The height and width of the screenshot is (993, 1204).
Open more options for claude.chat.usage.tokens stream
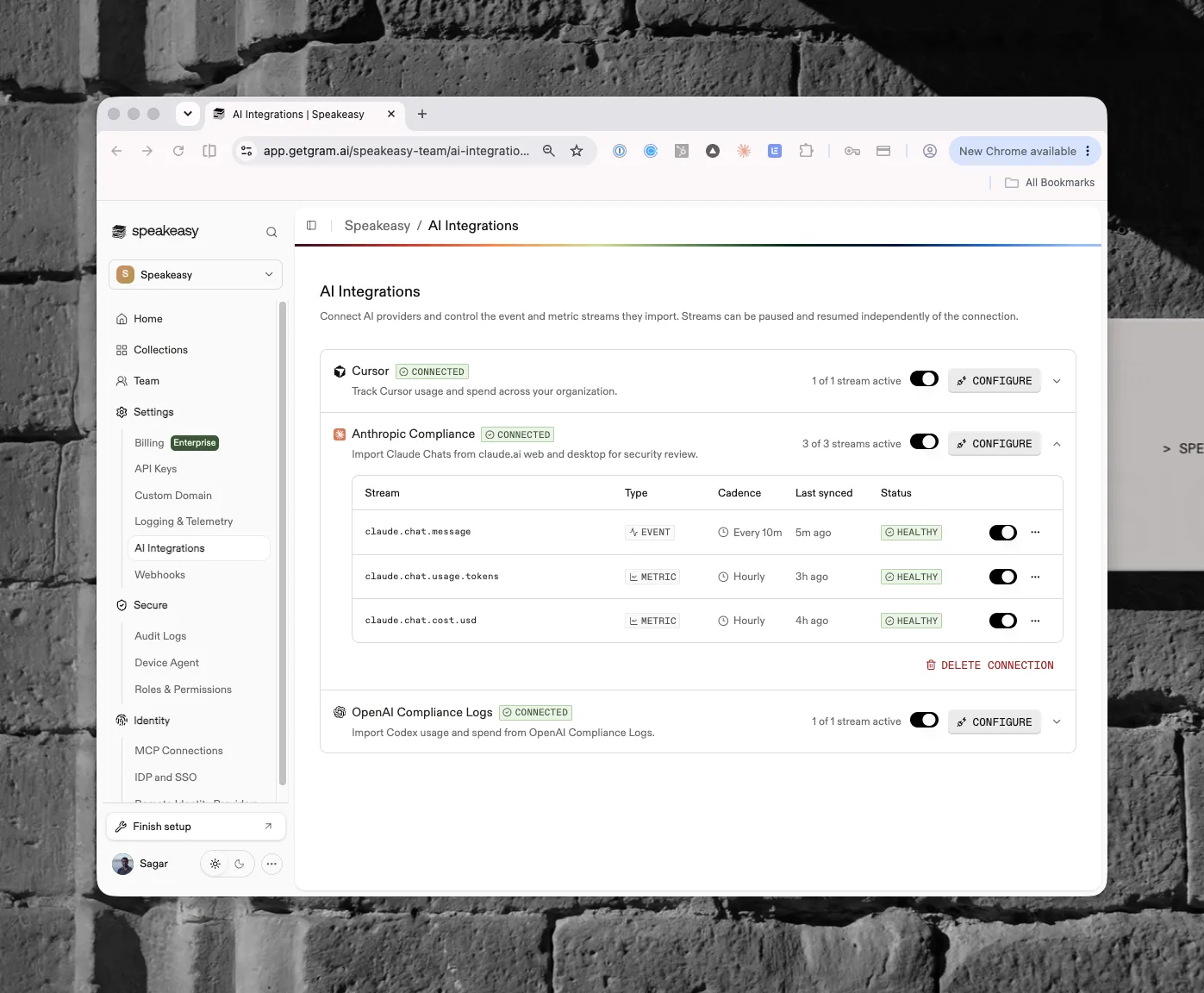(x=1035, y=577)
